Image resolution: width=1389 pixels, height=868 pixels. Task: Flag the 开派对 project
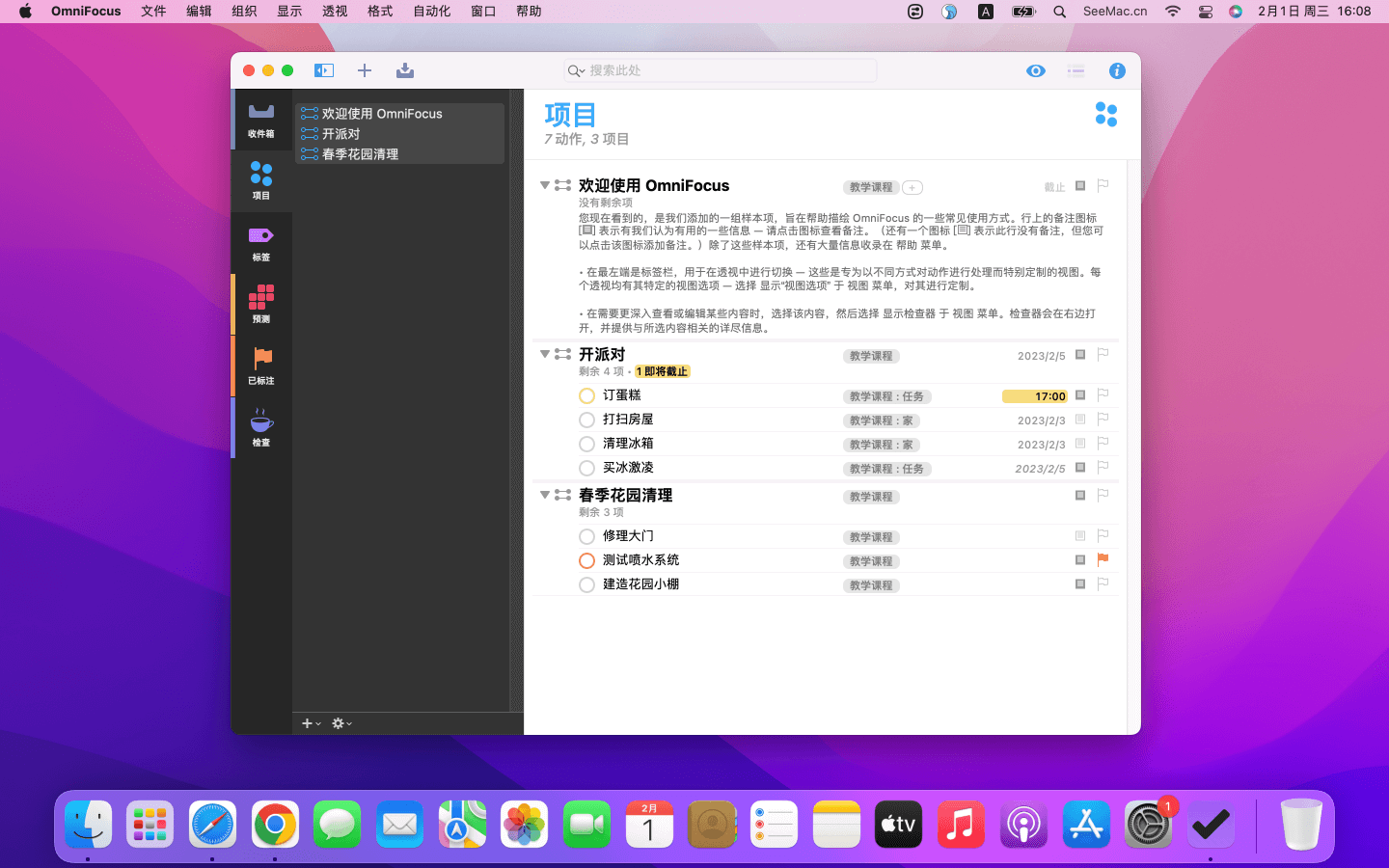(1103, 354)
